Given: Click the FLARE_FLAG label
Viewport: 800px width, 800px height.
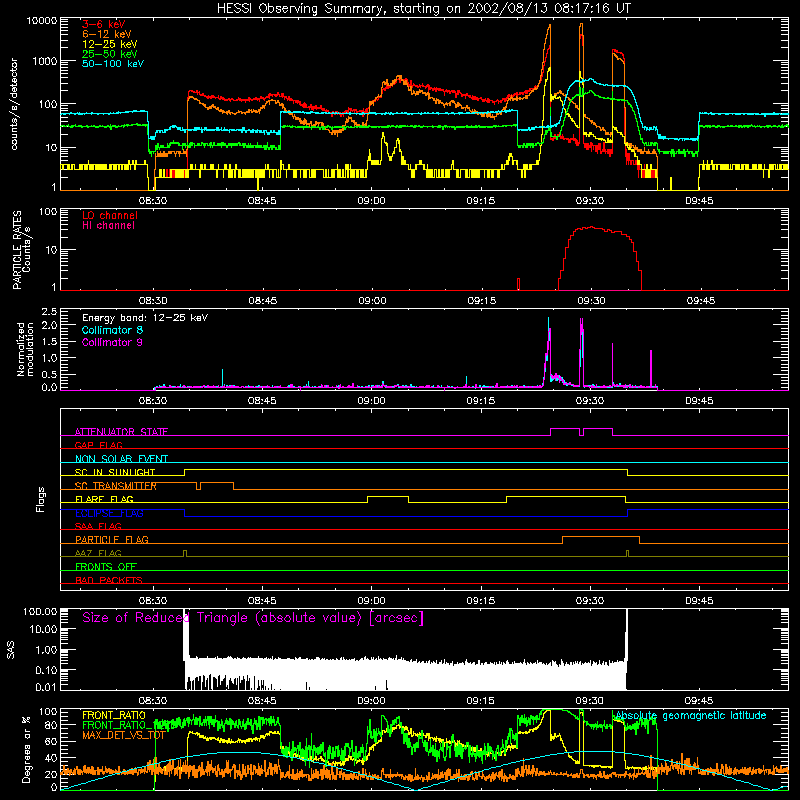Looking at the screenshot, I should click(104, 499).
